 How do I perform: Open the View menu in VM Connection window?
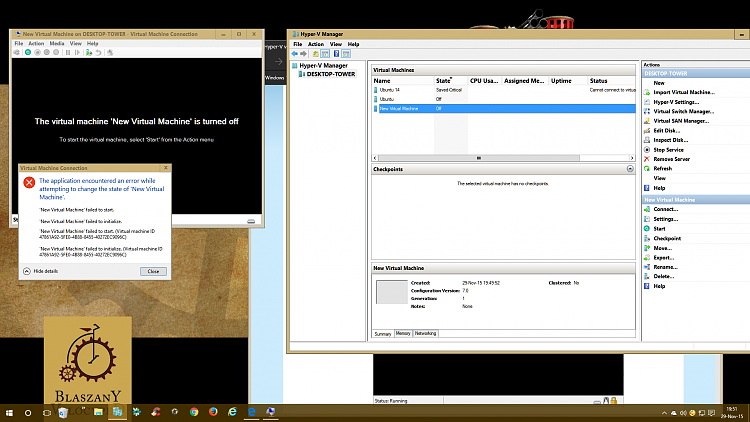pyautogui.click(x=76, y=44)
